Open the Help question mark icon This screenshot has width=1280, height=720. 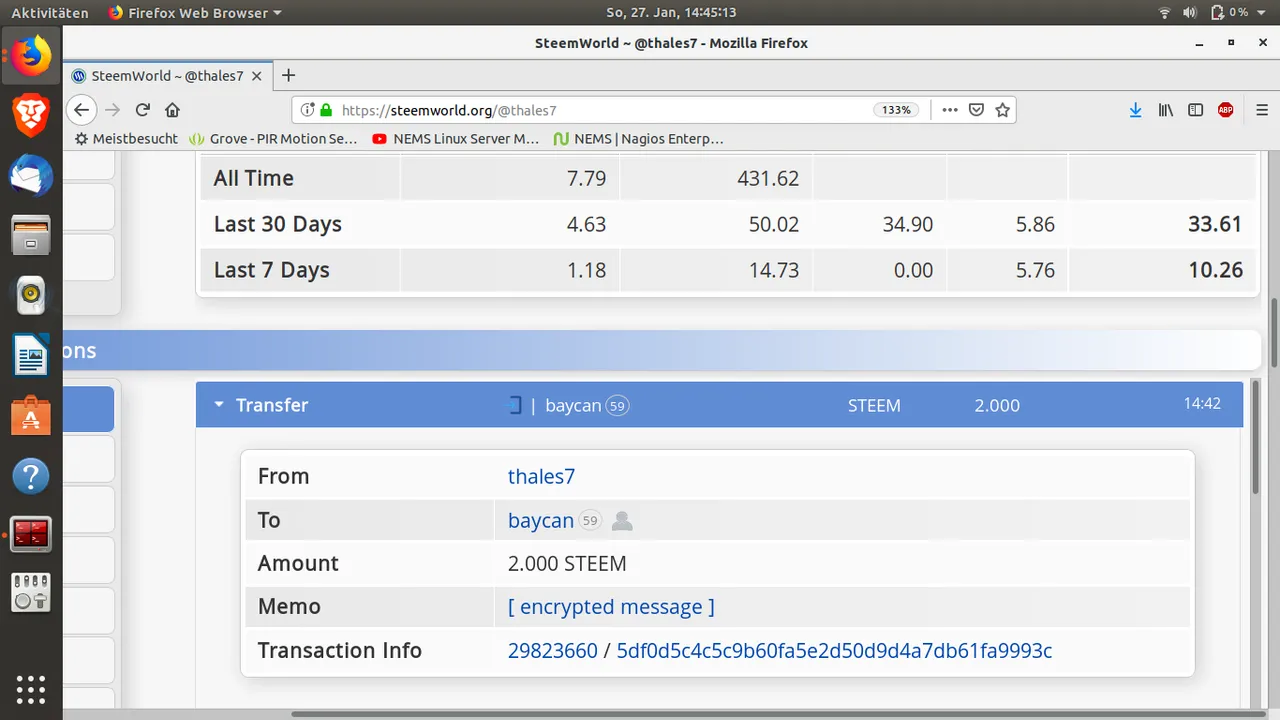31,475
